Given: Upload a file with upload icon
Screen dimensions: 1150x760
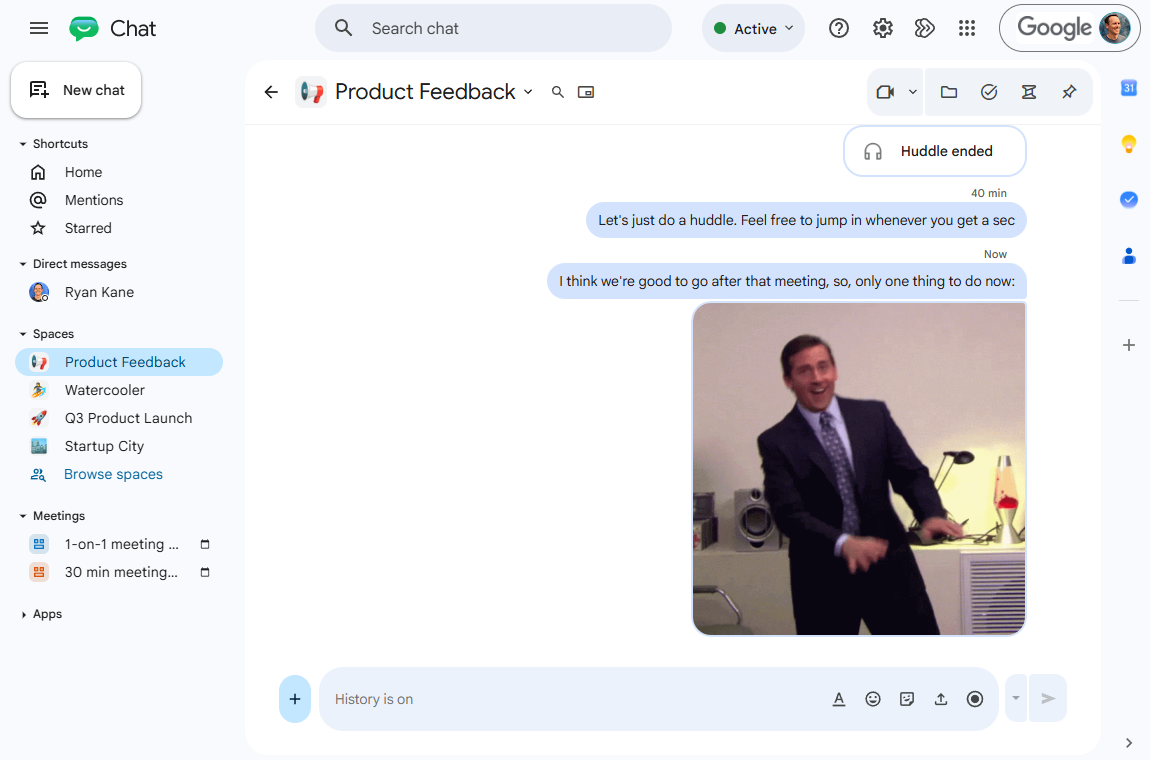Looking at the screenshot, I should [x=941, y=699].
